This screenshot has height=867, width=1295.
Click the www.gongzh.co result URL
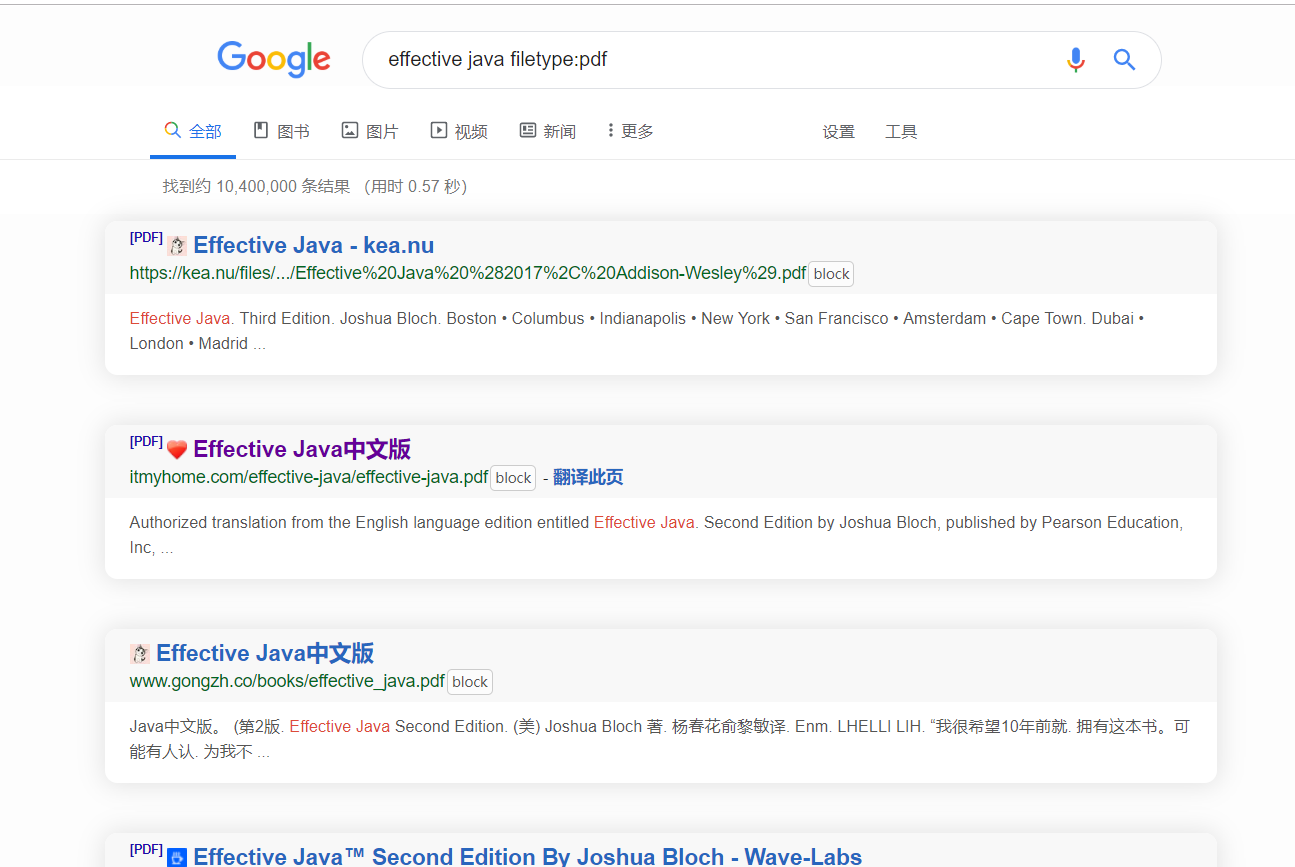(x=287, y=681)
